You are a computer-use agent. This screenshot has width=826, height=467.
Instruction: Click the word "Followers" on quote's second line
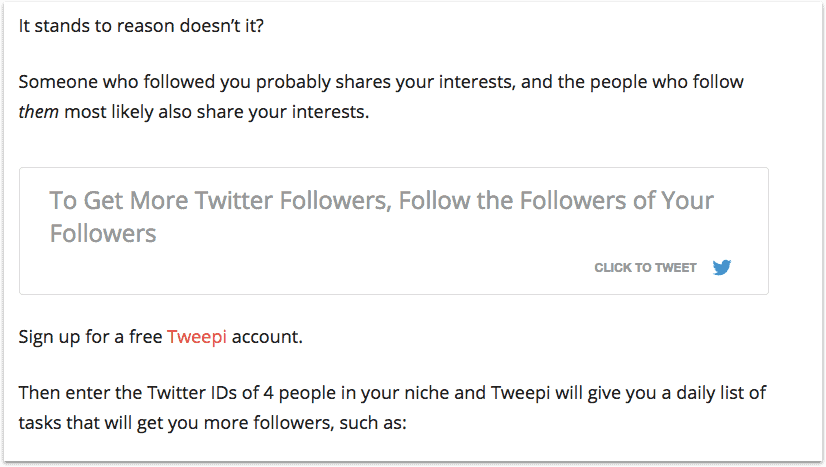[103, 234]
